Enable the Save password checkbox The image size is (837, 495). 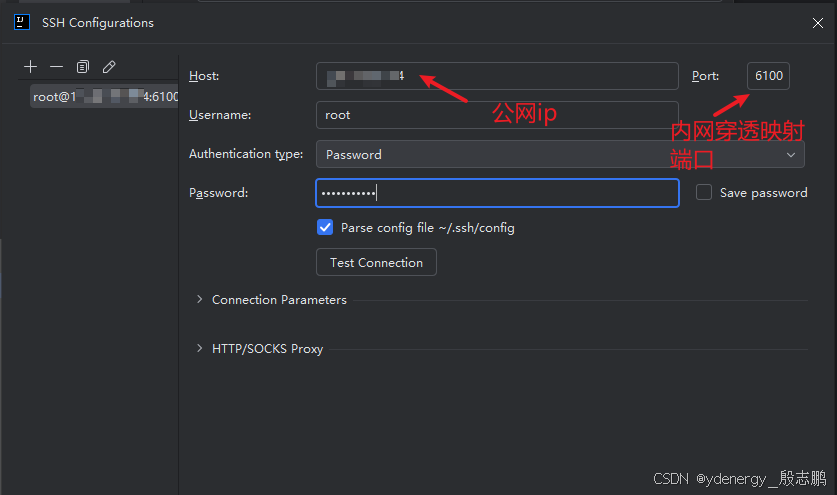[704, 192]
